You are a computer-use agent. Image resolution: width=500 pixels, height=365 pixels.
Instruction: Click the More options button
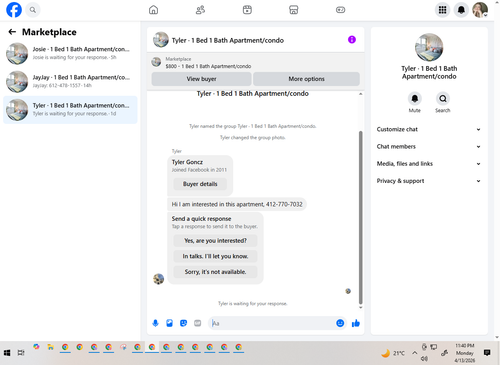[306, 79]
